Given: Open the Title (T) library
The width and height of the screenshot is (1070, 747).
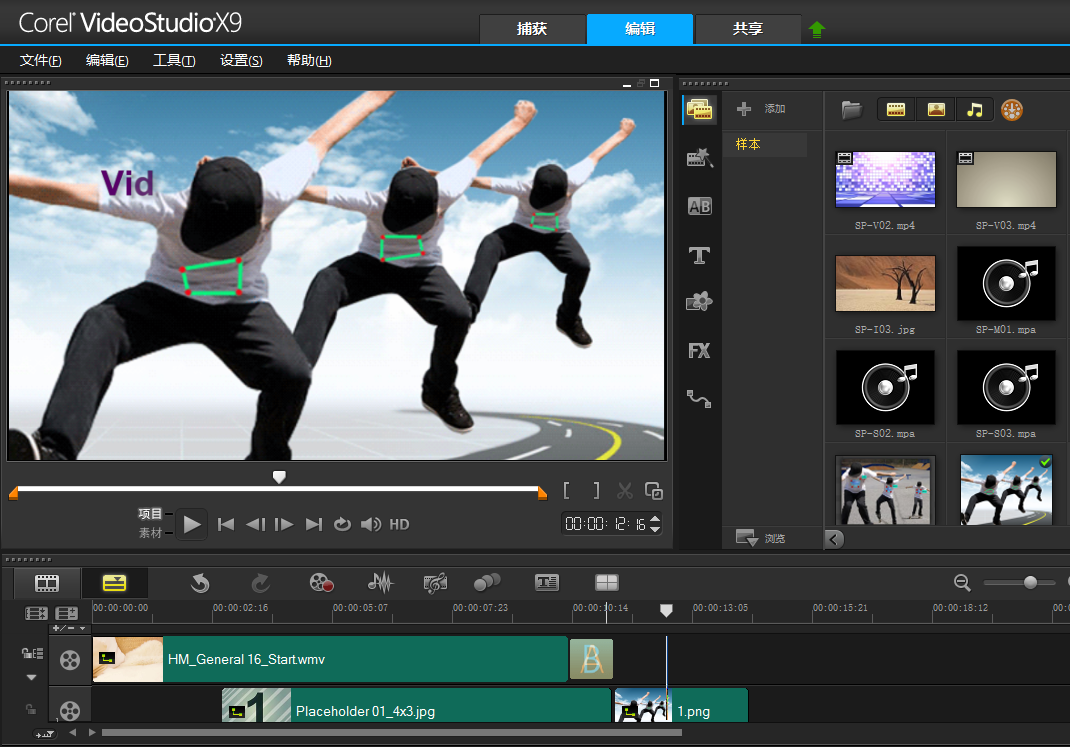Looking at the screenshot, I should [699, 255].
